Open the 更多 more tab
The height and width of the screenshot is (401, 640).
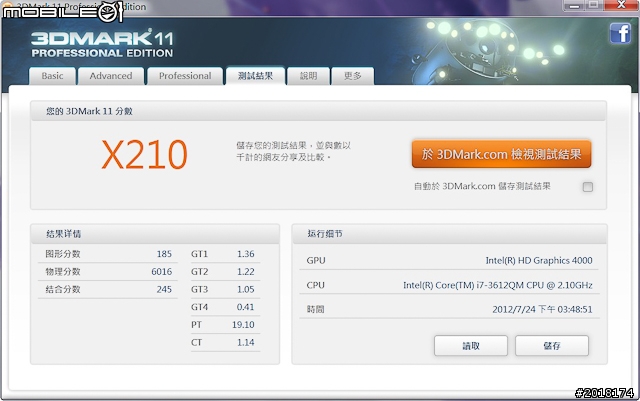353,76
